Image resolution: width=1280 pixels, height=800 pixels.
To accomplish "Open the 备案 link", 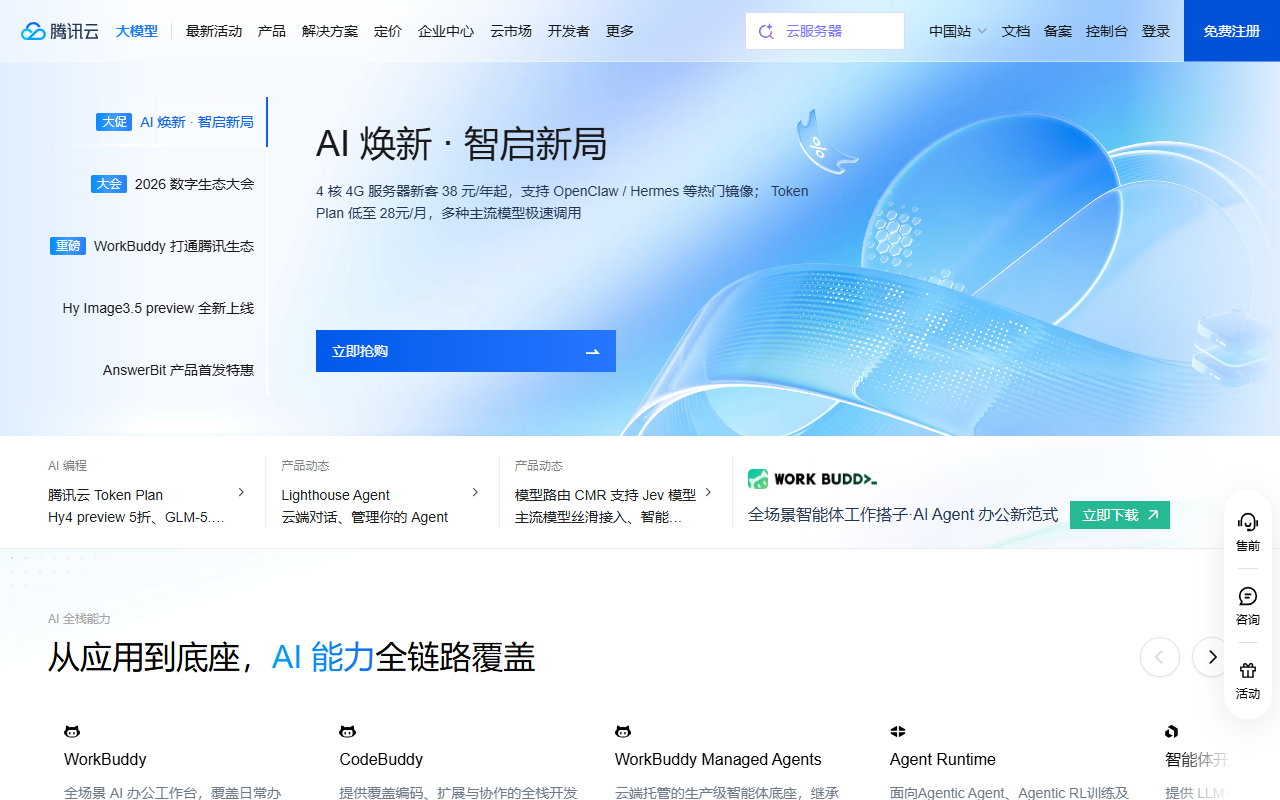I will [x=1058, y=31].
